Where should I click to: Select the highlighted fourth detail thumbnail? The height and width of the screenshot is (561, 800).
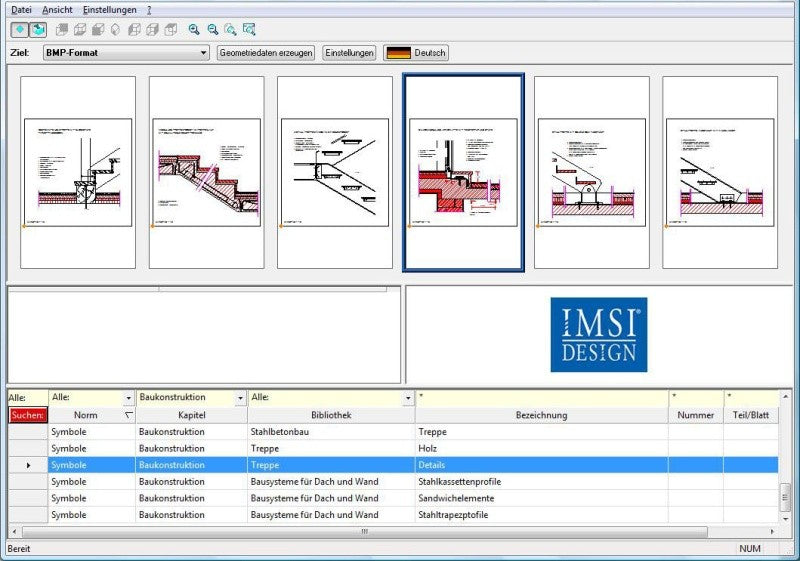coord(463,172)
